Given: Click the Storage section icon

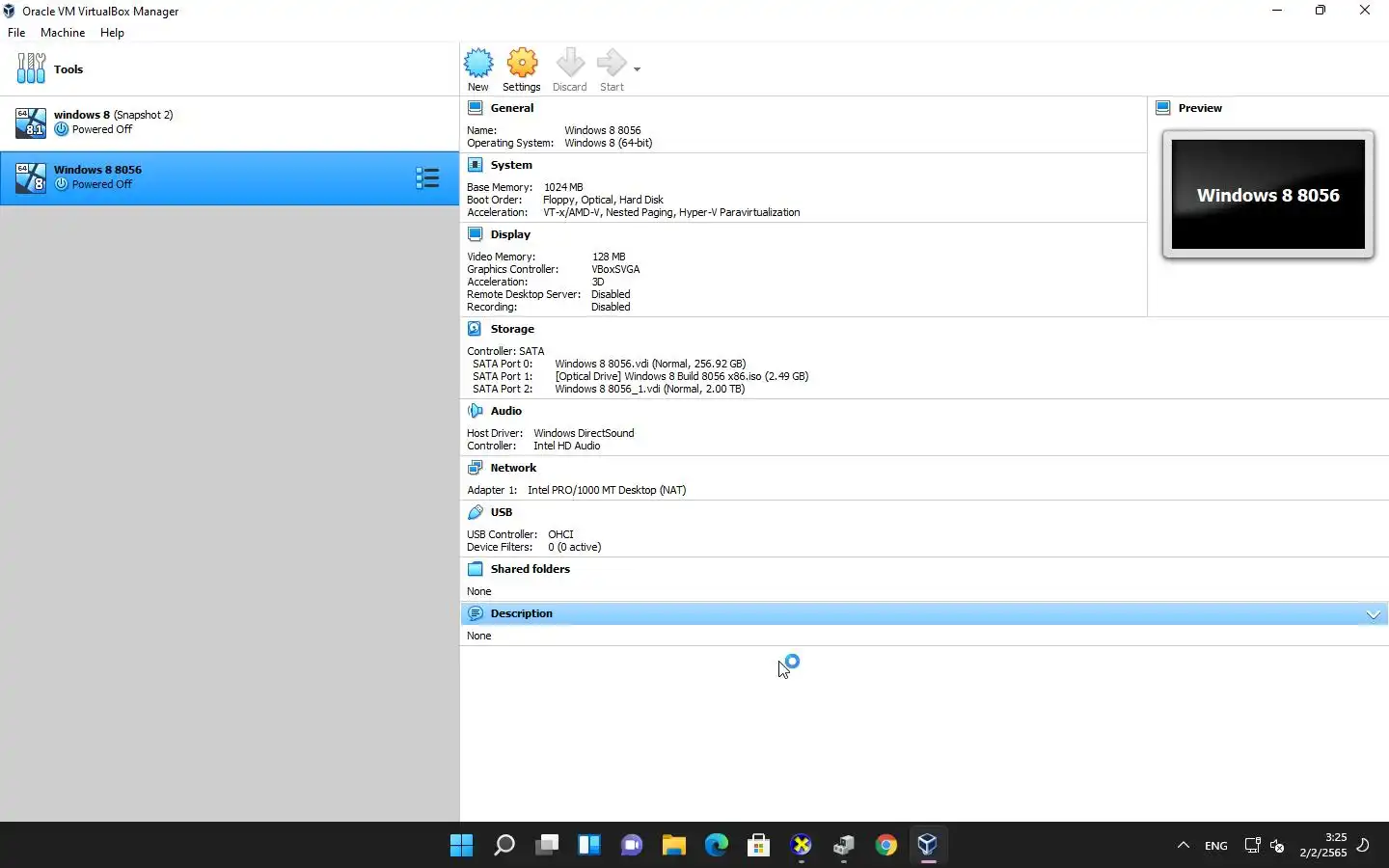Looking at the screenshot, I should click(x=476, y=329).
